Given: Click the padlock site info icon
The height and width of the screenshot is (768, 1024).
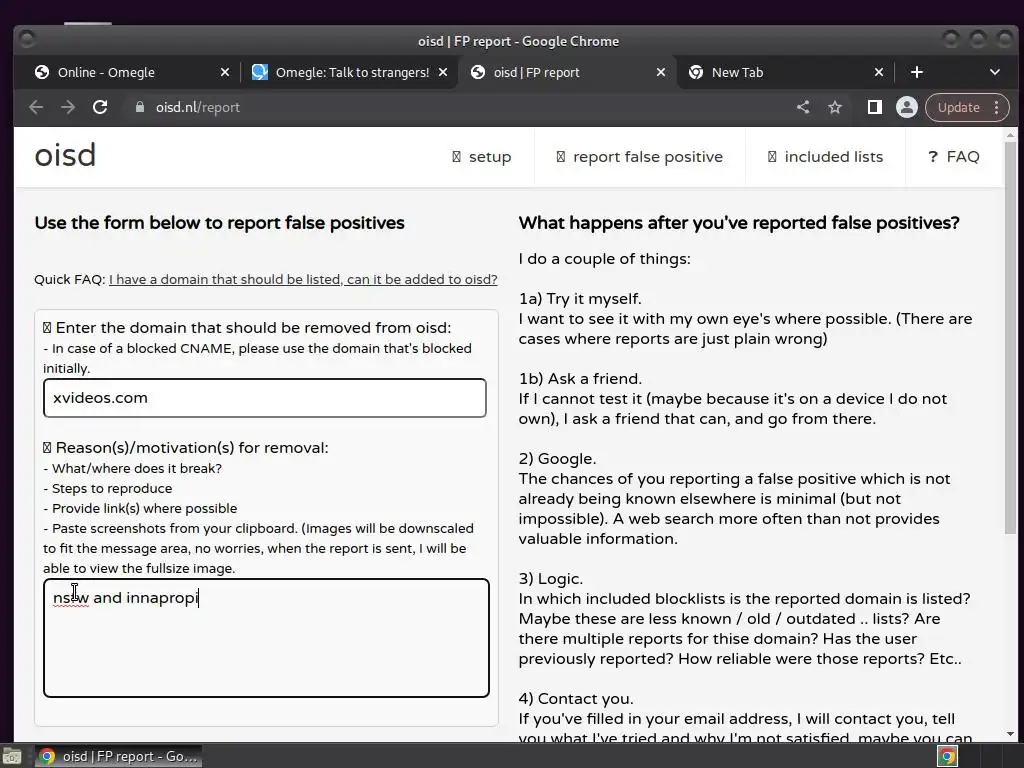Looking at the screenshot, I should coord(139,107).
